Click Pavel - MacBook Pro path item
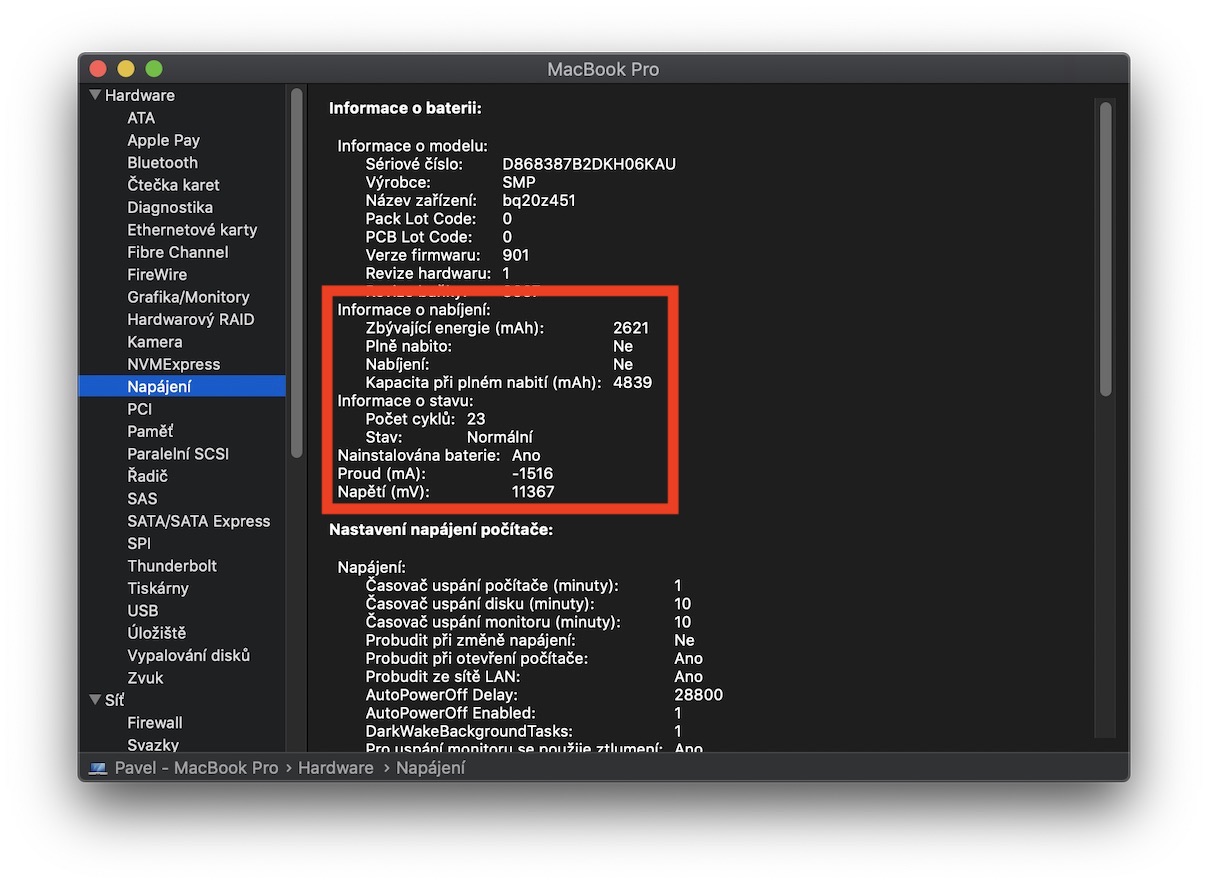 (196, 768)
